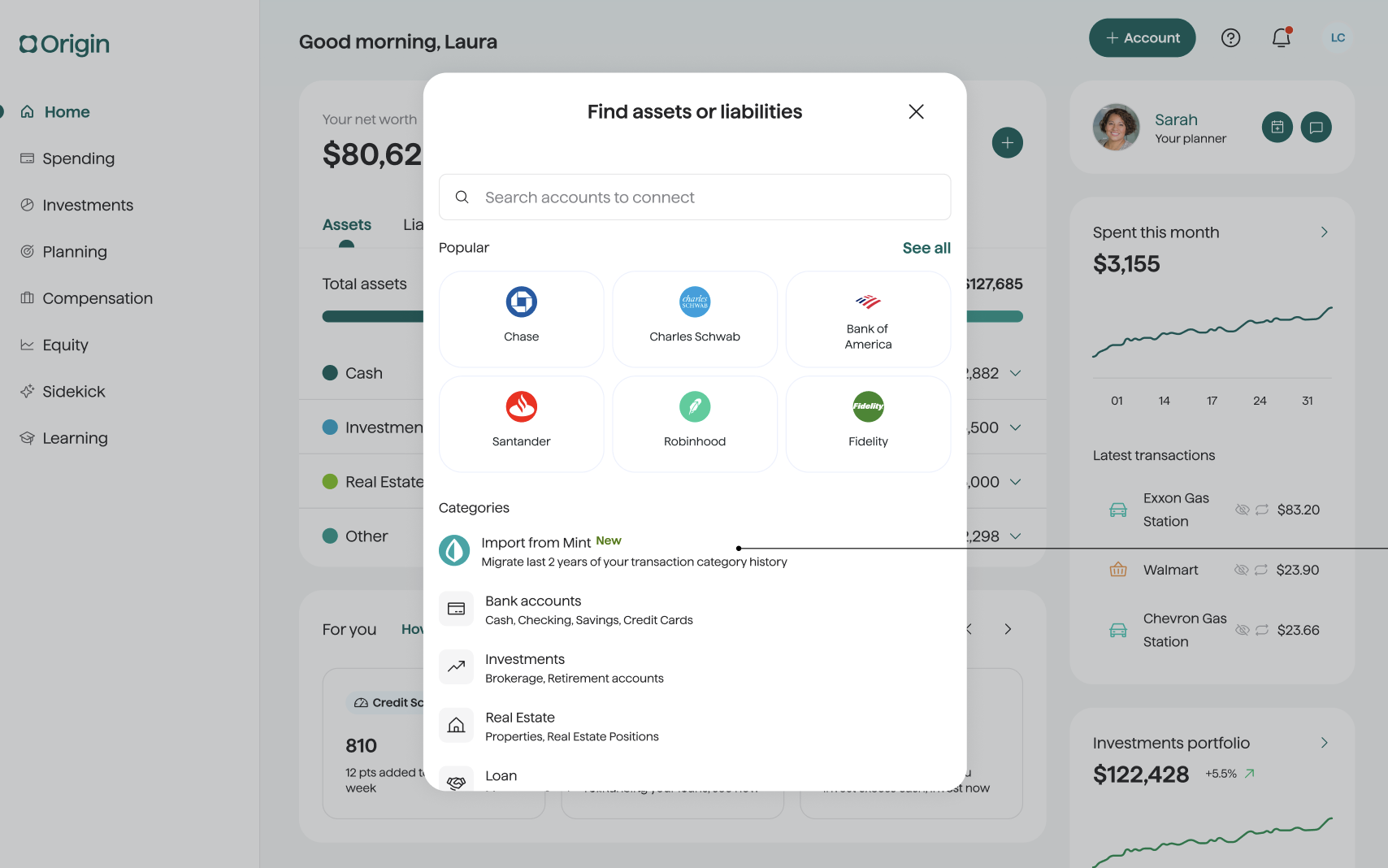This screenshot has height=868, width=1388.
Task: Expand Spent this month arrow
Action: coord(1324,232)
